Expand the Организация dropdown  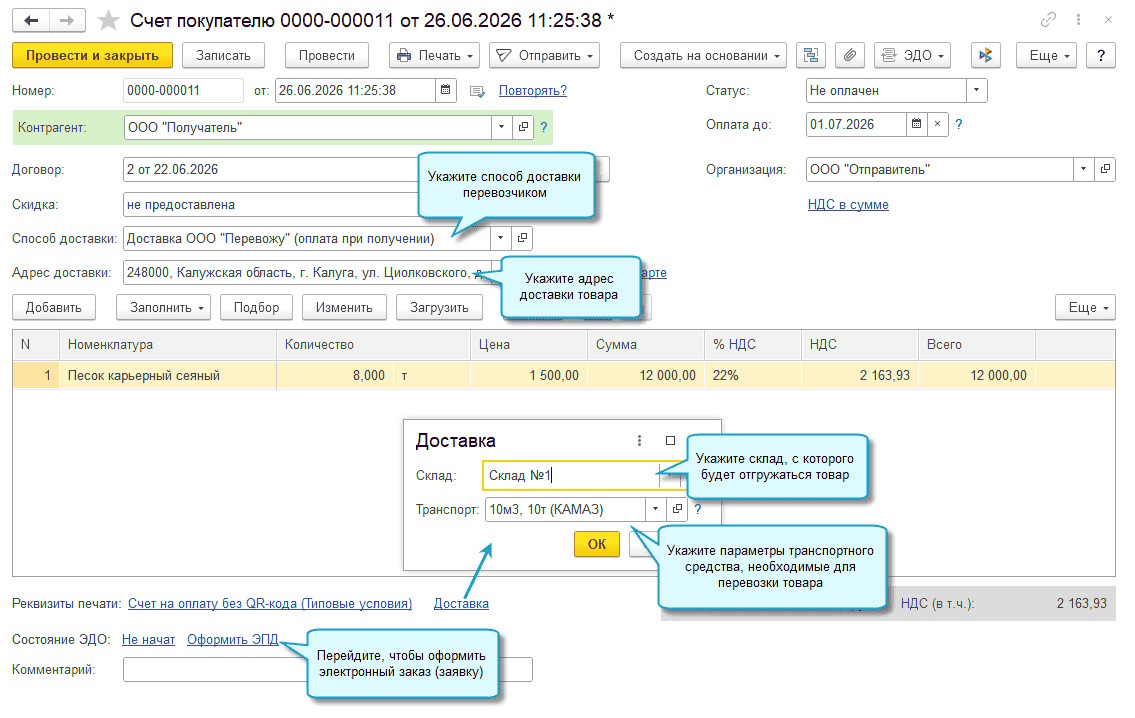click(1084, 169)
